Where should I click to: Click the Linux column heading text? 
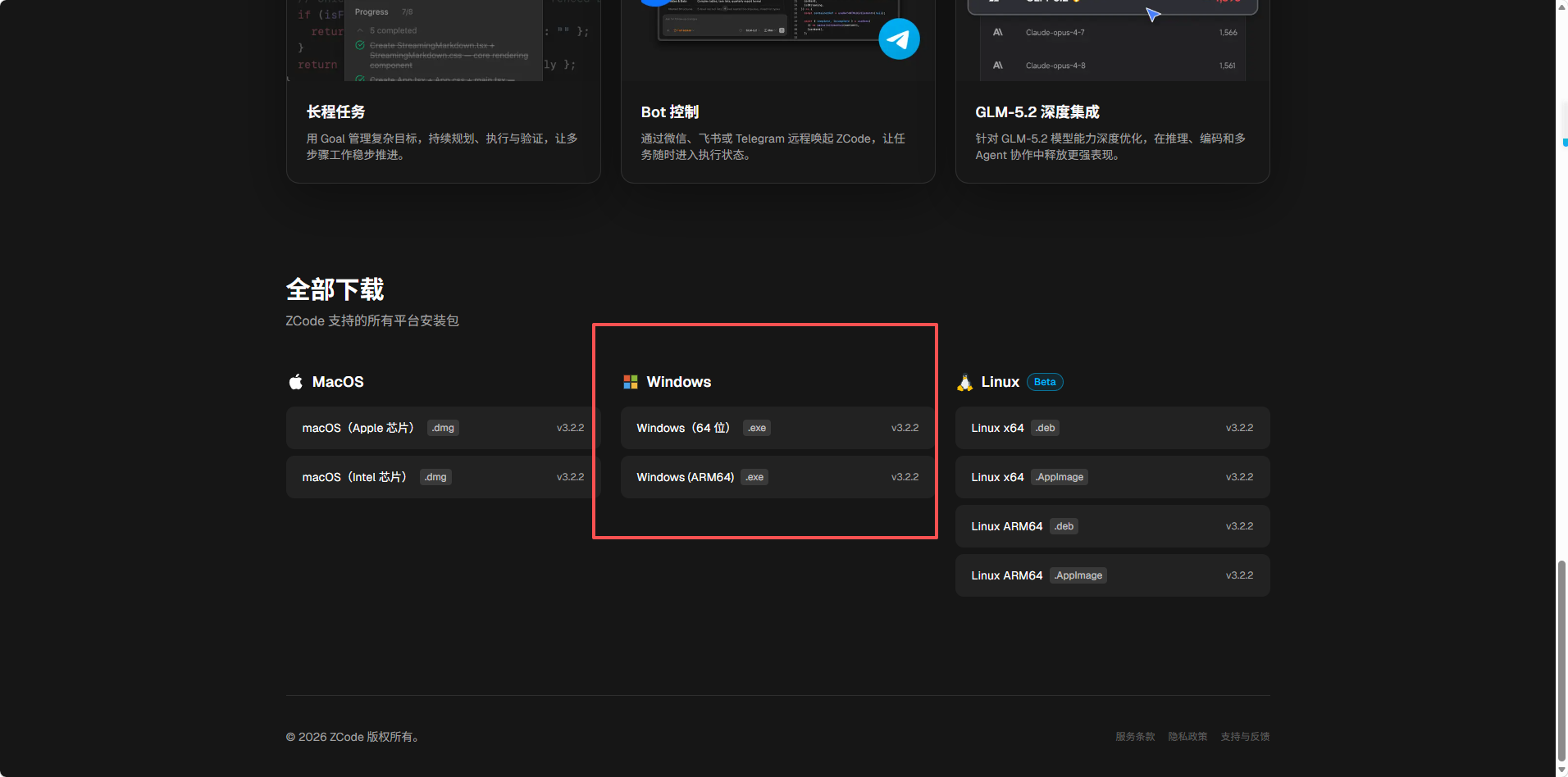point(1001,382)
